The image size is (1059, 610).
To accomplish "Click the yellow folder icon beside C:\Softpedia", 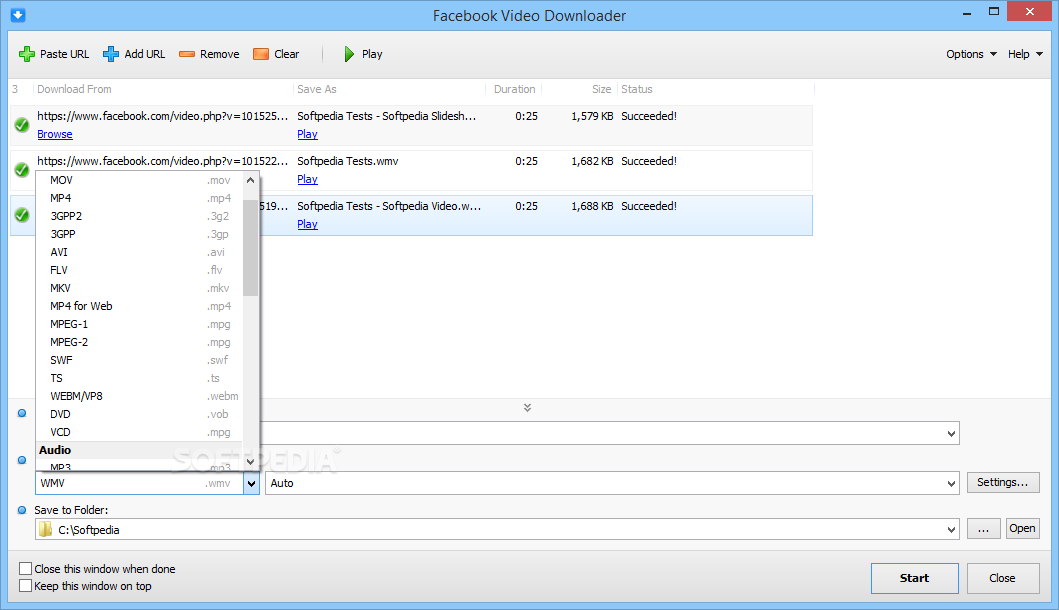I will tap(45, 530).
